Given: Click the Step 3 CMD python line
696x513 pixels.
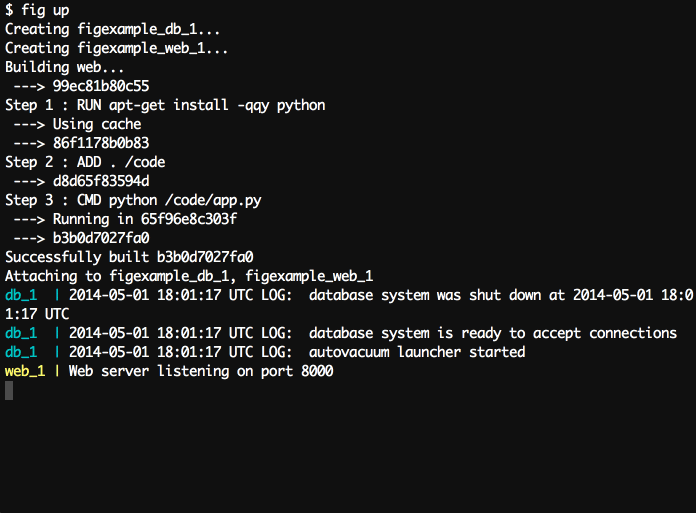Looking at the screenshot, I should tap(133, 200).
